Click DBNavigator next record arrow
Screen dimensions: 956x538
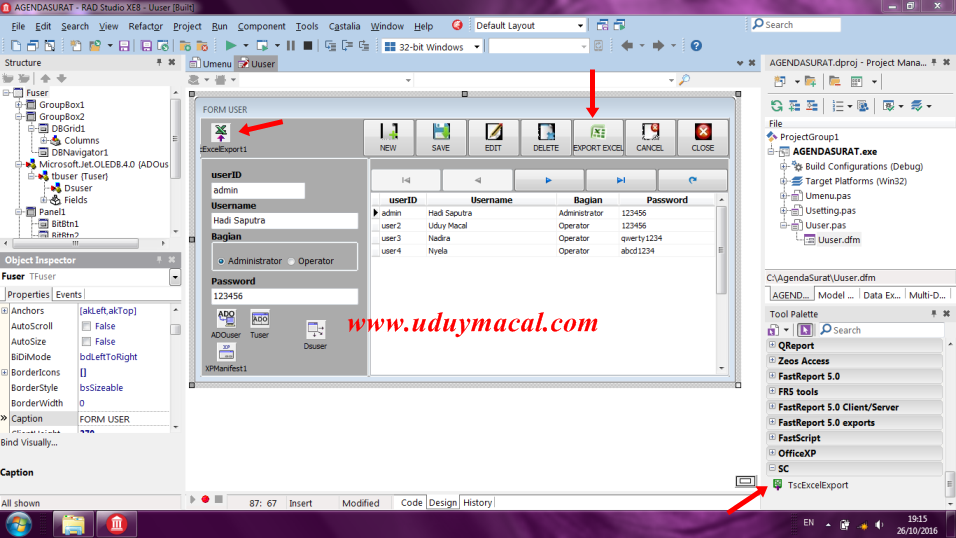click(x=548, y=180)
